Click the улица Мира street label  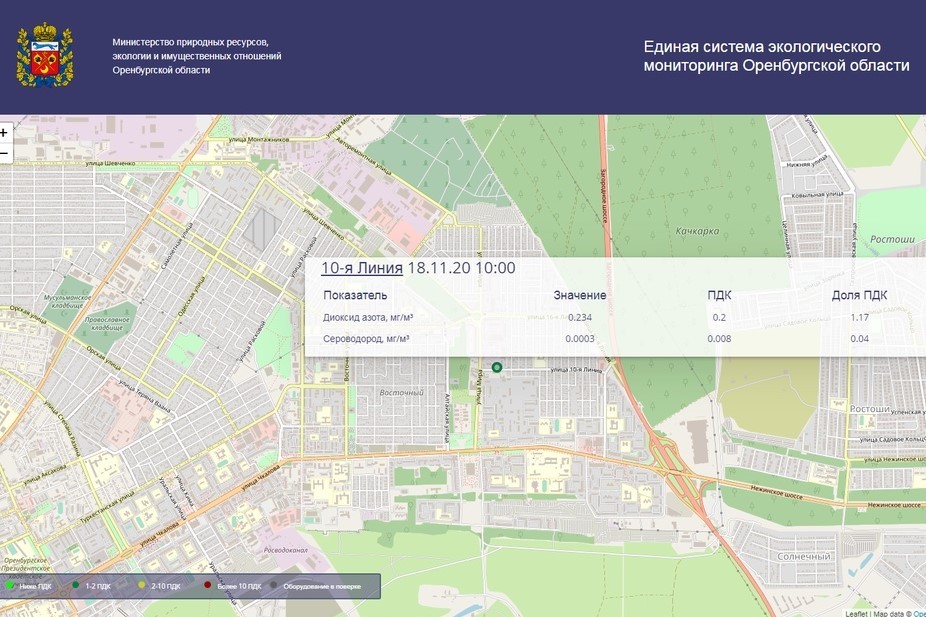click(479, 387)
